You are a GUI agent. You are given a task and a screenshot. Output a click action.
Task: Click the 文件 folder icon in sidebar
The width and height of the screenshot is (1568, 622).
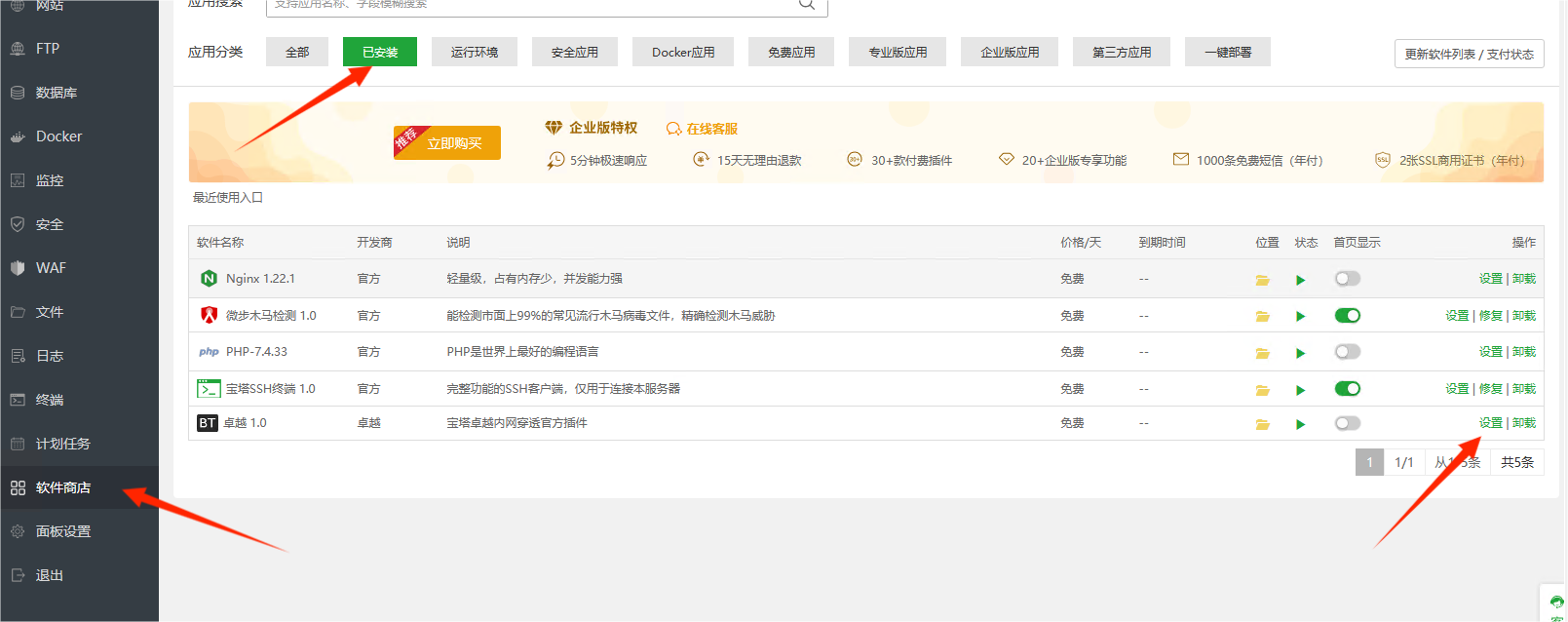tap(18, 312)
